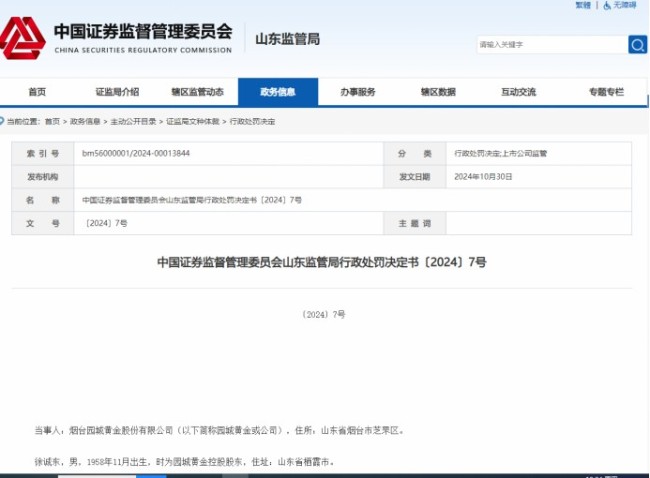
Task: Click the date 2024年10月30日
Action: click(x=483, y=177)
